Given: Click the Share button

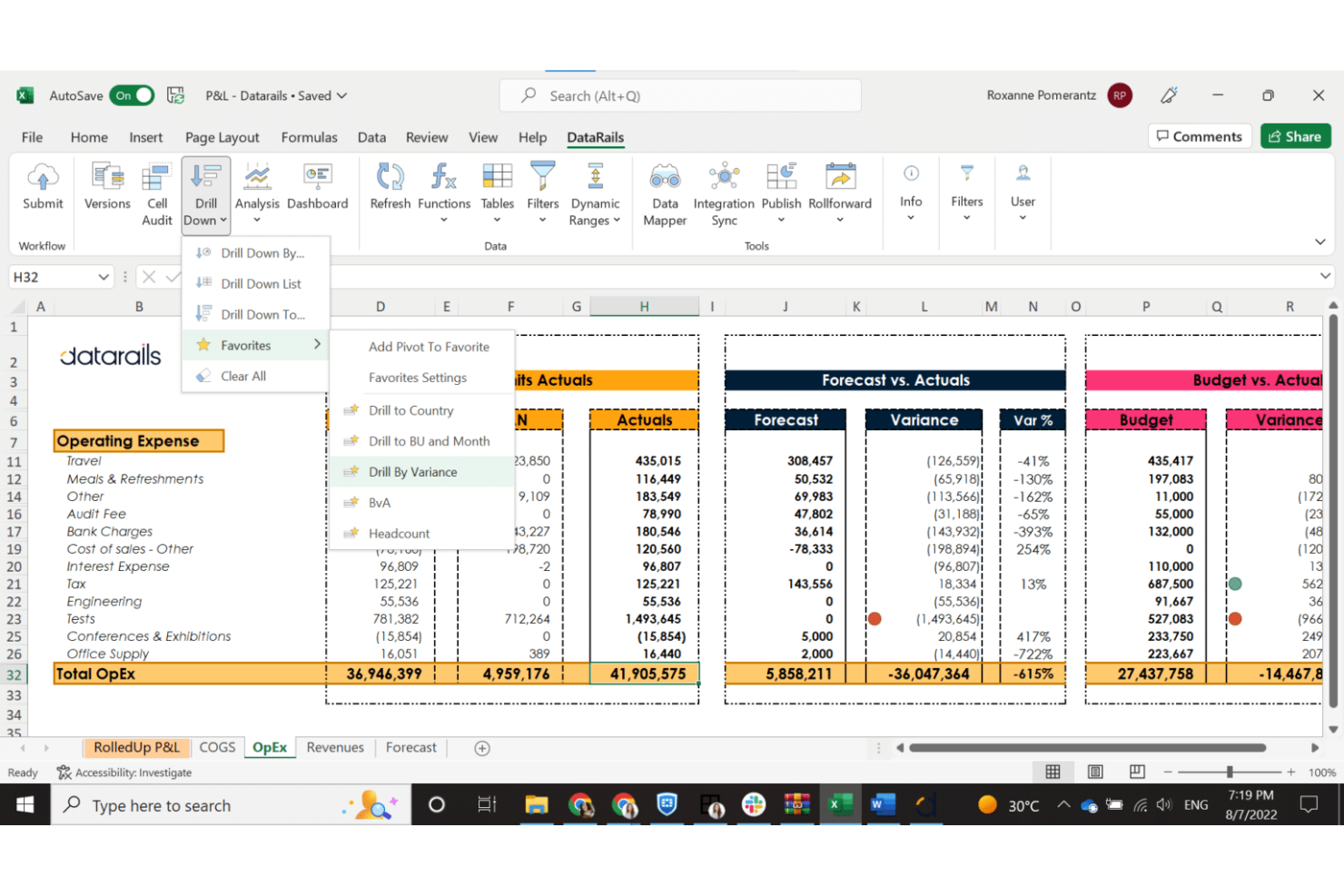Looking at the screenshot, I should tap(1296, 136).
